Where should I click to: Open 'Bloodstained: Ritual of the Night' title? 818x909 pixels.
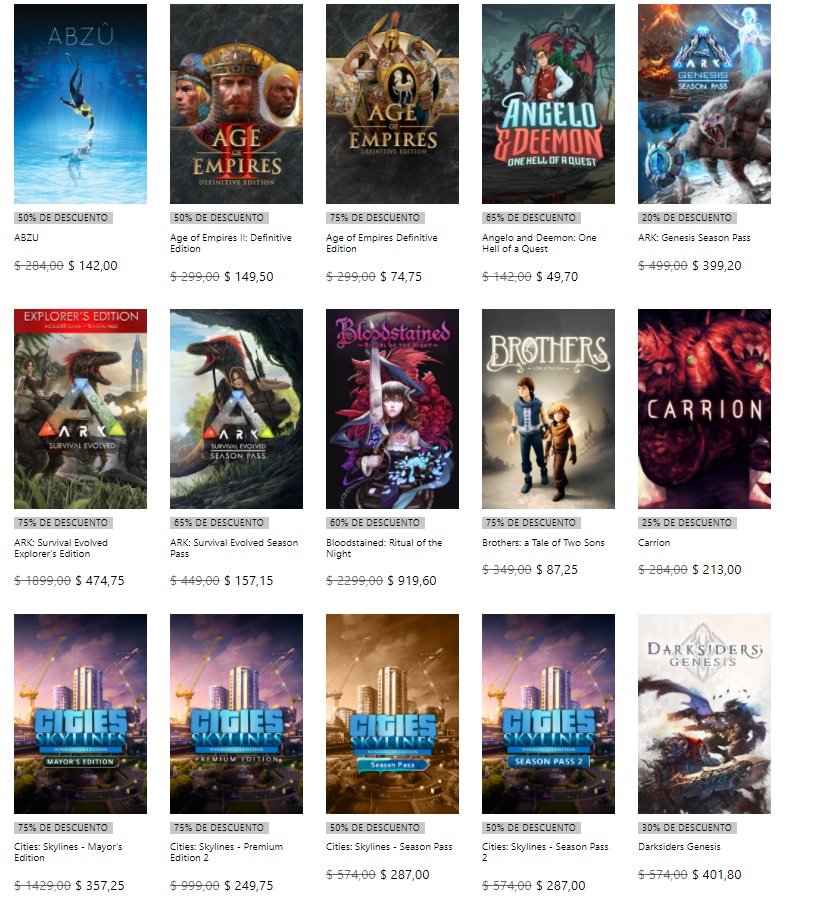(384, 548)
